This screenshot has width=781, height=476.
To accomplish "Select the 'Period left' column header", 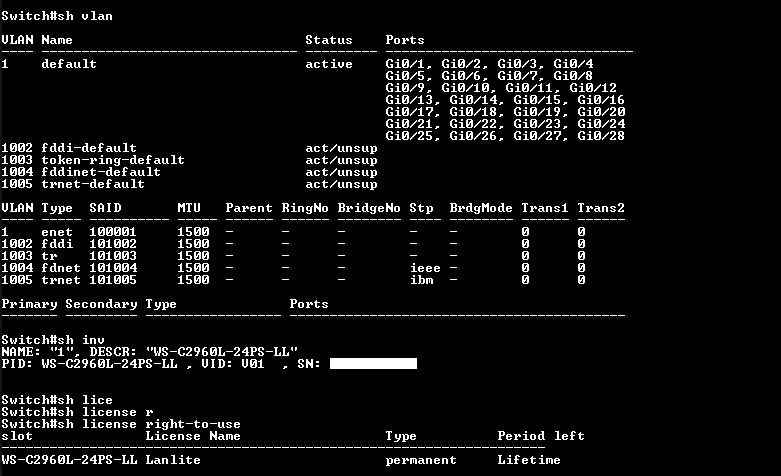I will [540, 436].
